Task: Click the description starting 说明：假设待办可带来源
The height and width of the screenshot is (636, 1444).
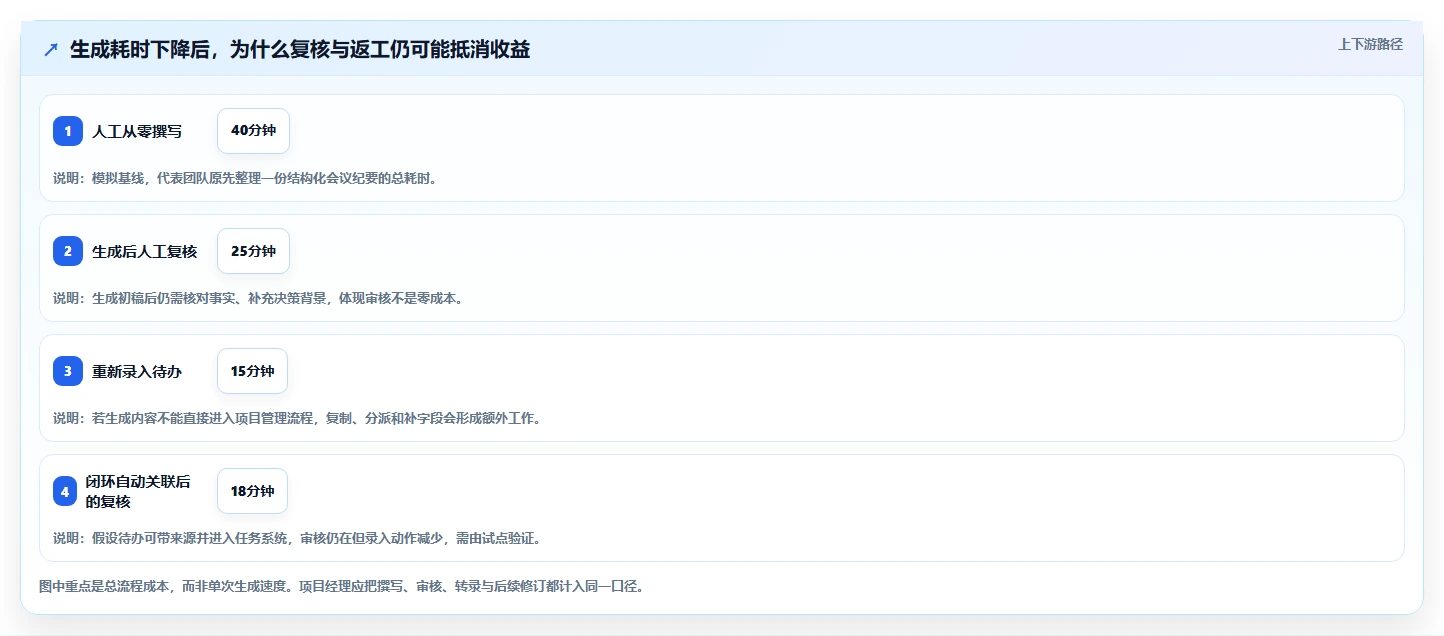Action: coord(297,538)
